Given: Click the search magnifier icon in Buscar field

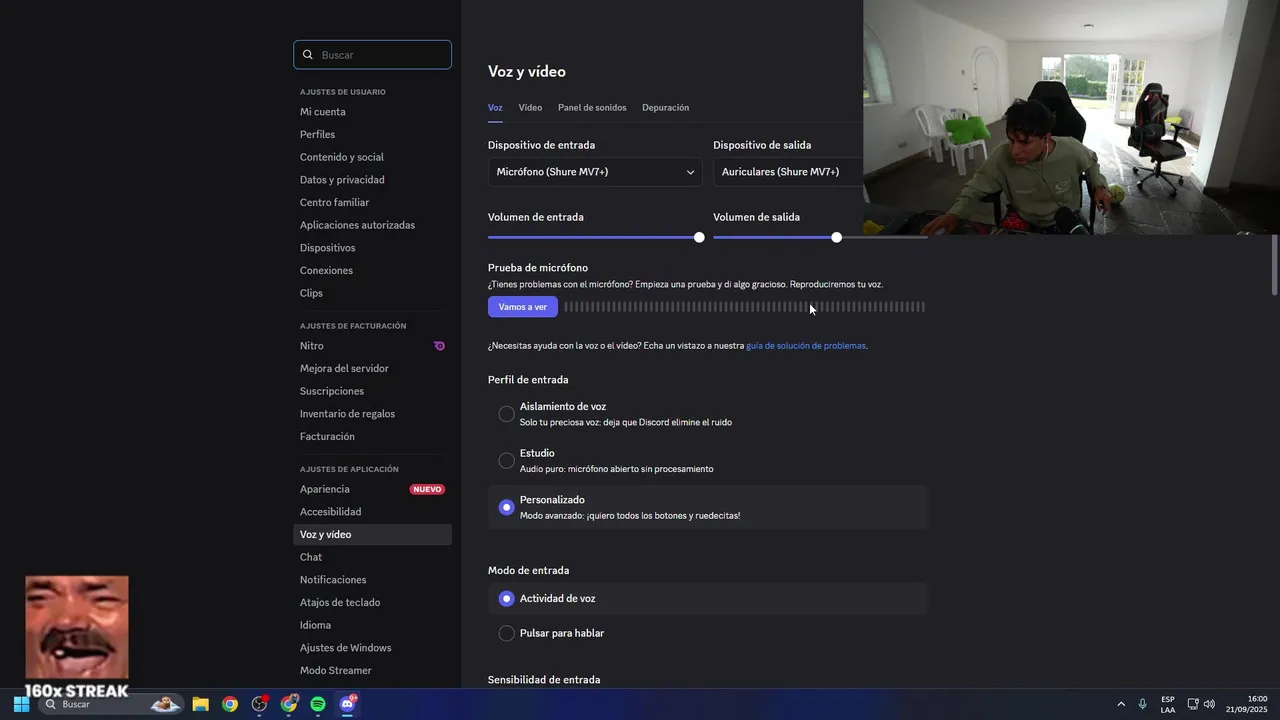Looking at the screenshot, I should click(x=308, y=55).
